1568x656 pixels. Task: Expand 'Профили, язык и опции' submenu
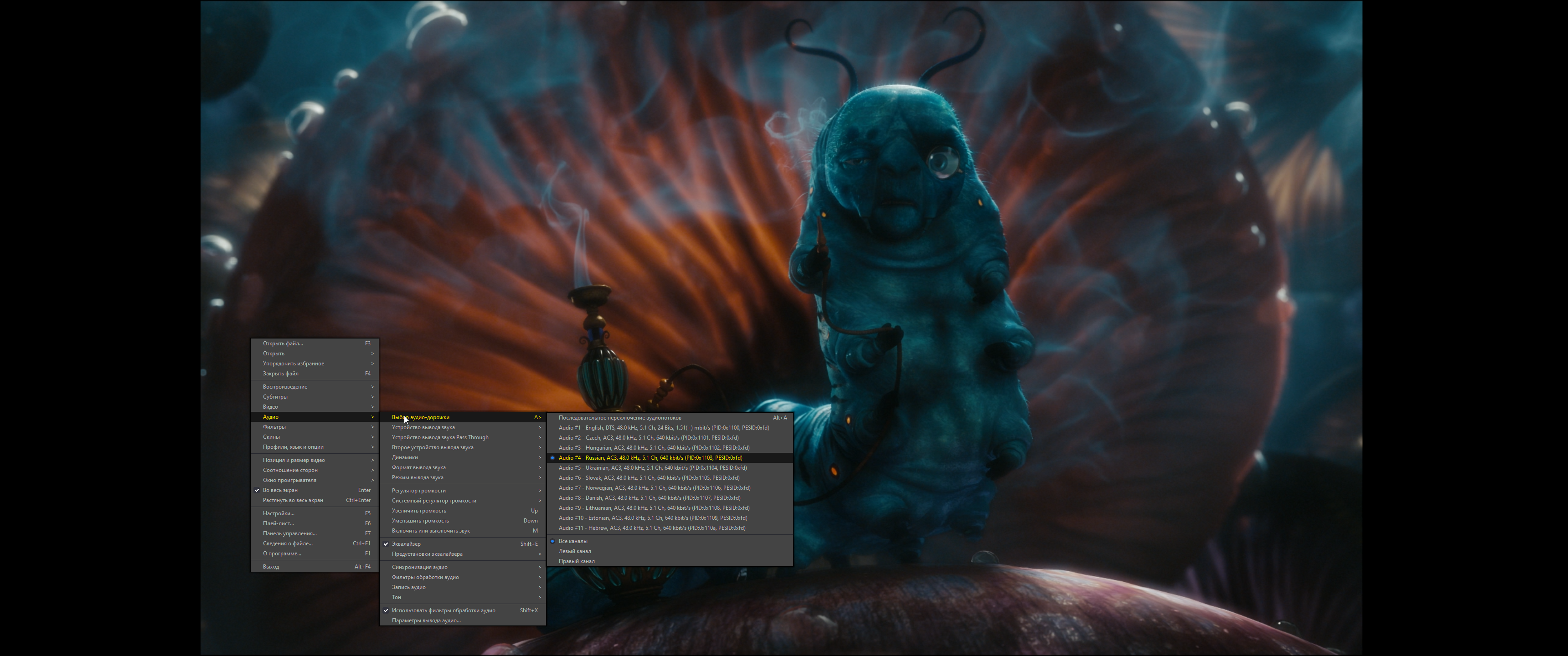pos(315,446)
